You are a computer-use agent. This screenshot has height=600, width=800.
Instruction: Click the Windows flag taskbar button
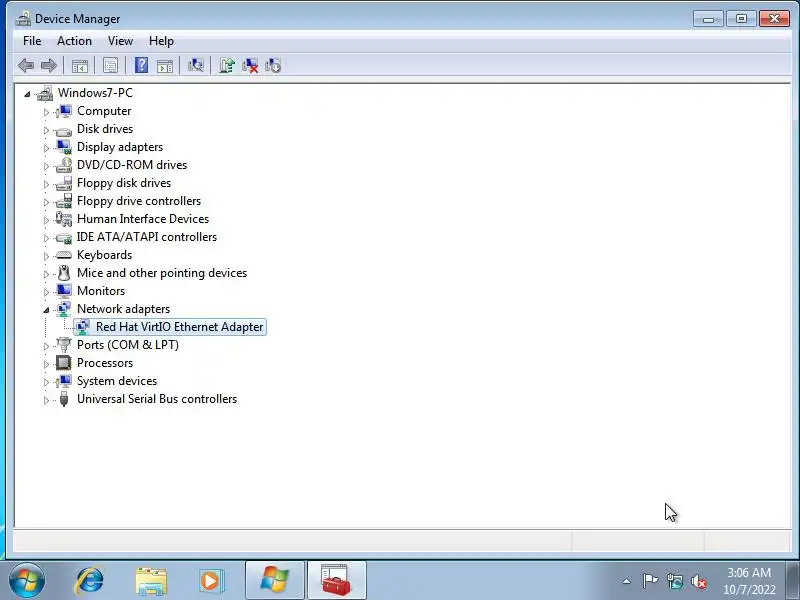pyautogui.click(x=274, y=581)
